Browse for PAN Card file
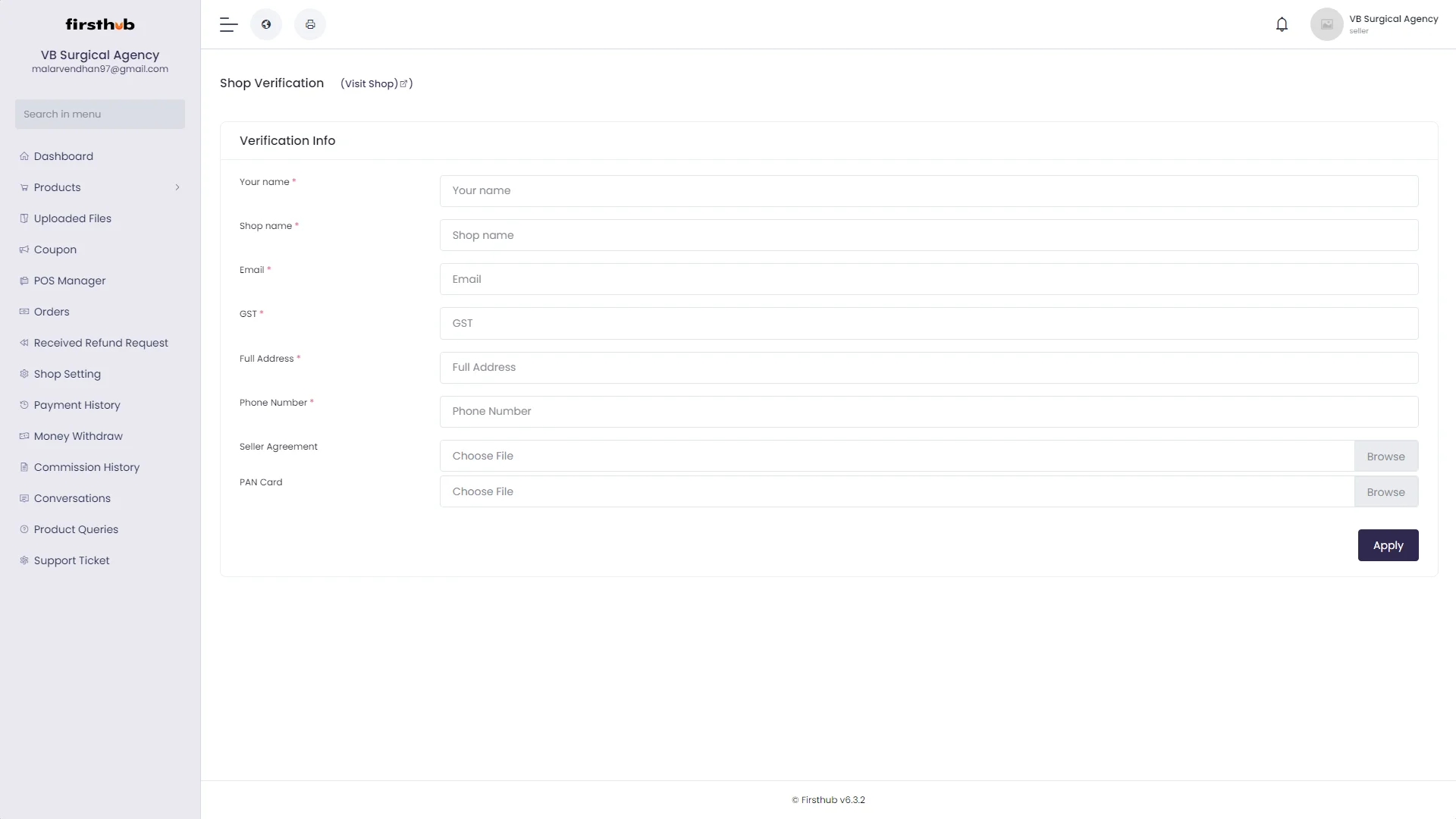The image size is (1456, 819). pyautogui.click(x=1385, y=492)
